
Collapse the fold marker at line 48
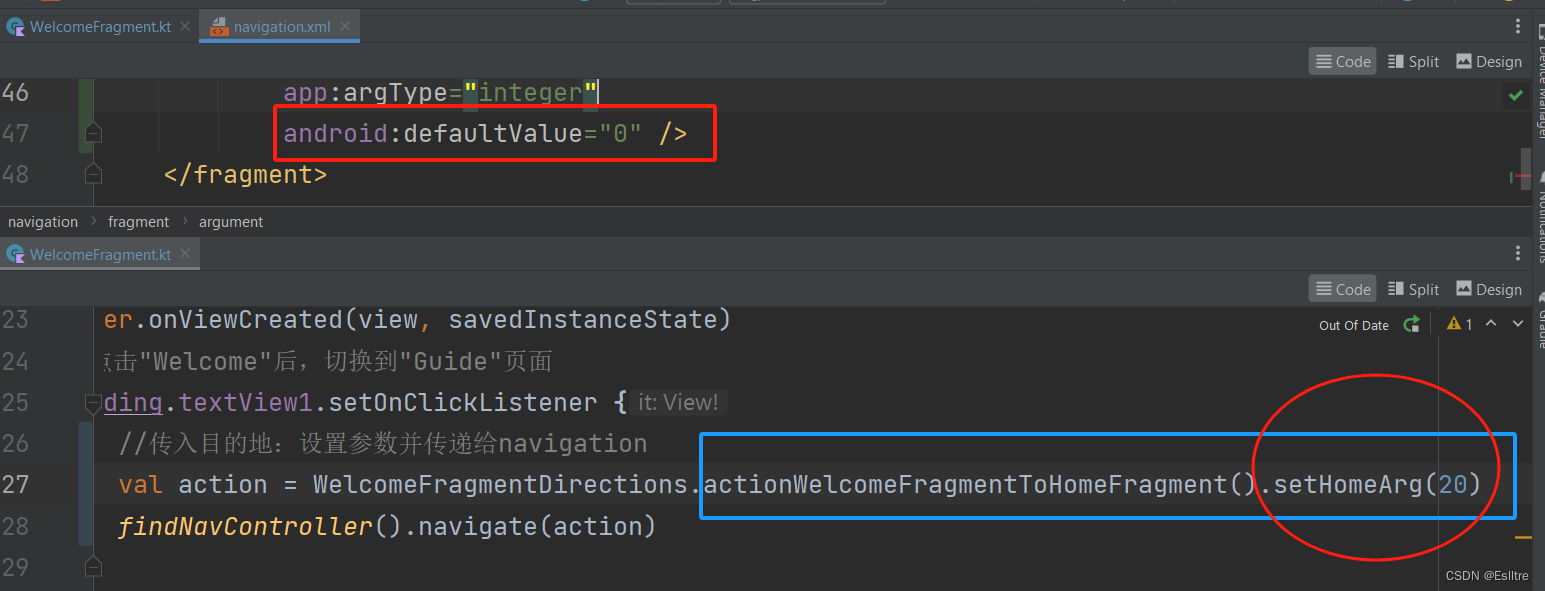[93, 172]
